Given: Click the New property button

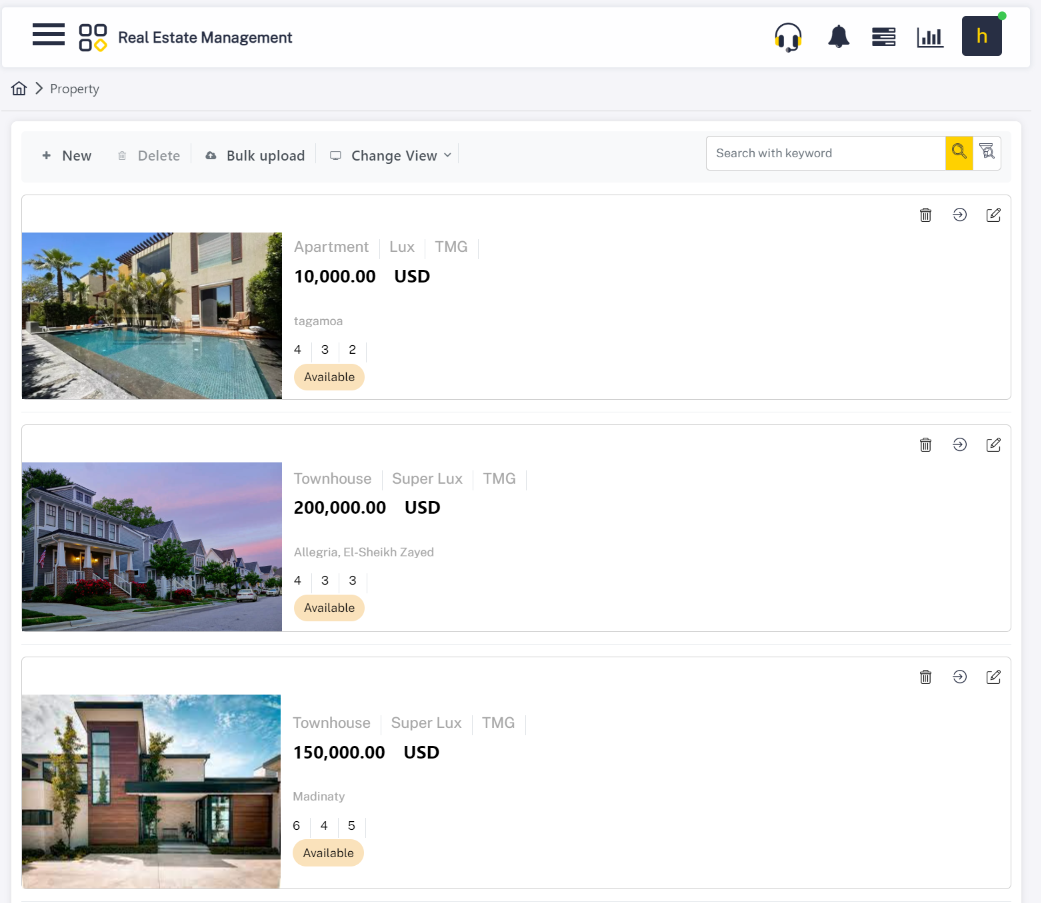Looking at the screenshot, I should coord(67,156).
